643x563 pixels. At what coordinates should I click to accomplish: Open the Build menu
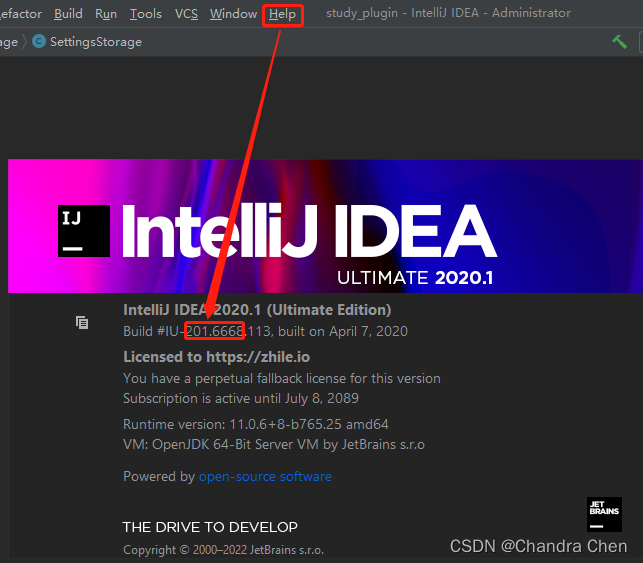[68, 14]
